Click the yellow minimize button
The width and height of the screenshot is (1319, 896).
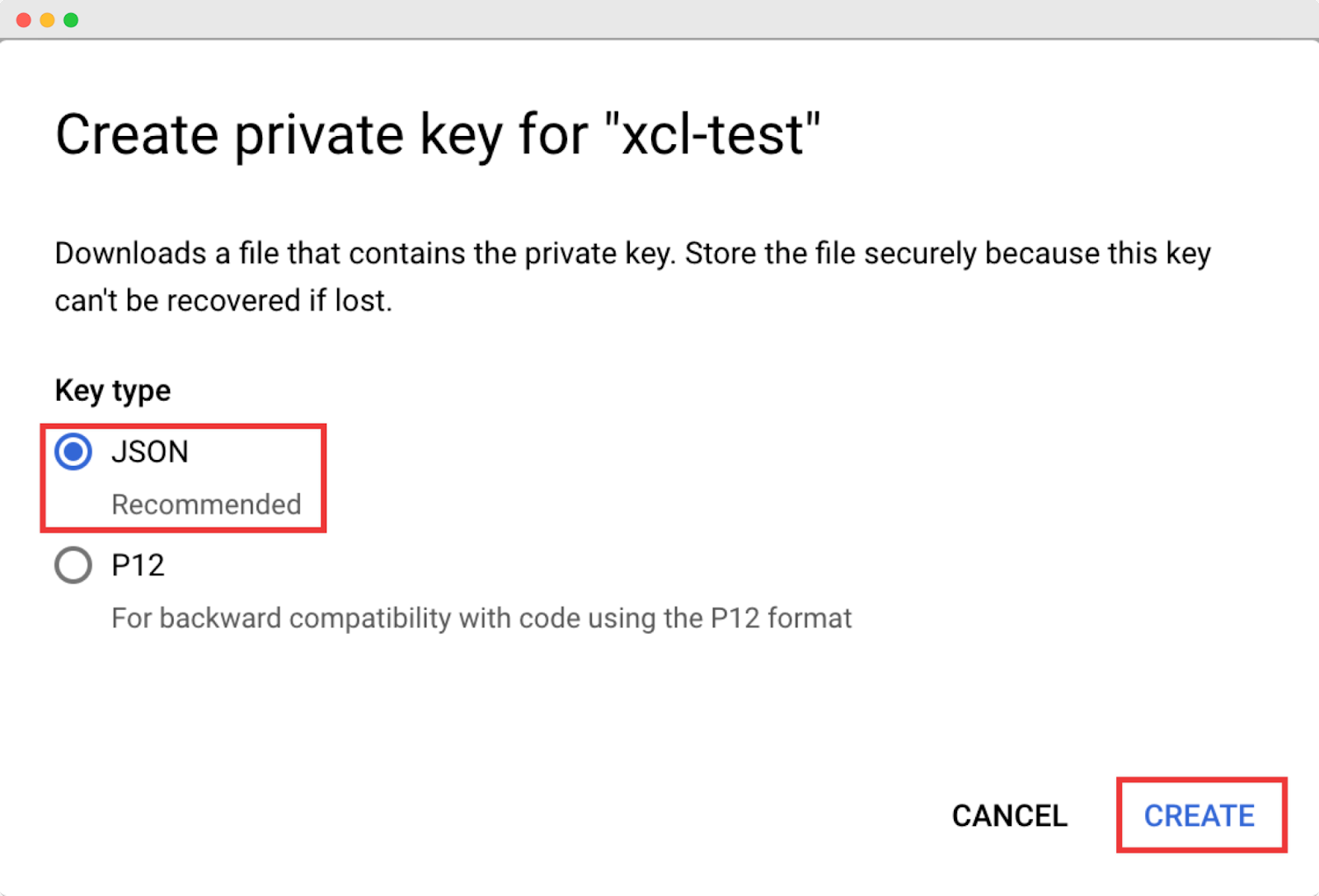pos(48,18)
